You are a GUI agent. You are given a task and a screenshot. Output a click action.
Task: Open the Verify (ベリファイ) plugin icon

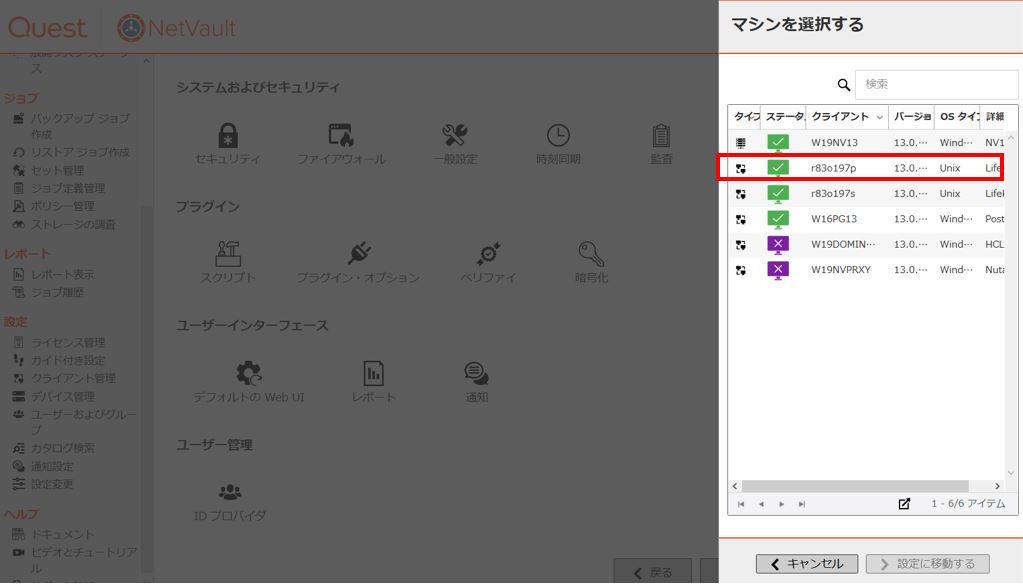tap(489, 254)
